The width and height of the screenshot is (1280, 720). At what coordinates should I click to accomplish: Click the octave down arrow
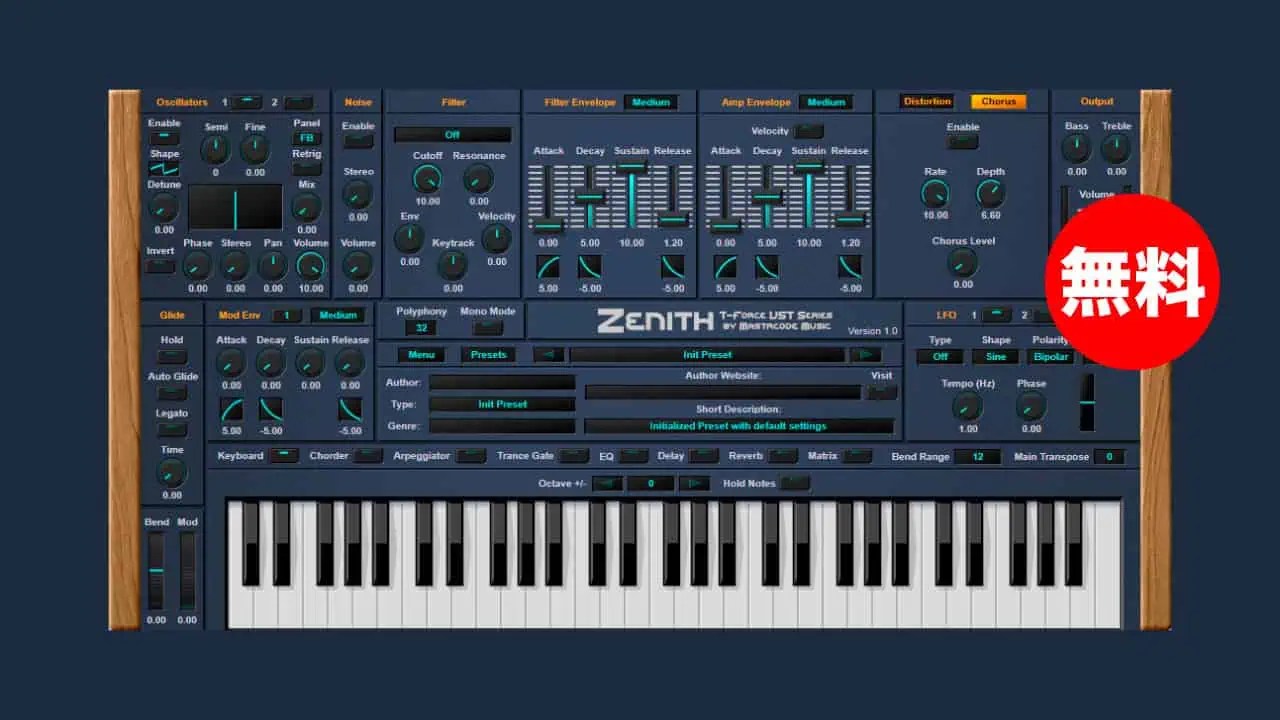[607, 484]
